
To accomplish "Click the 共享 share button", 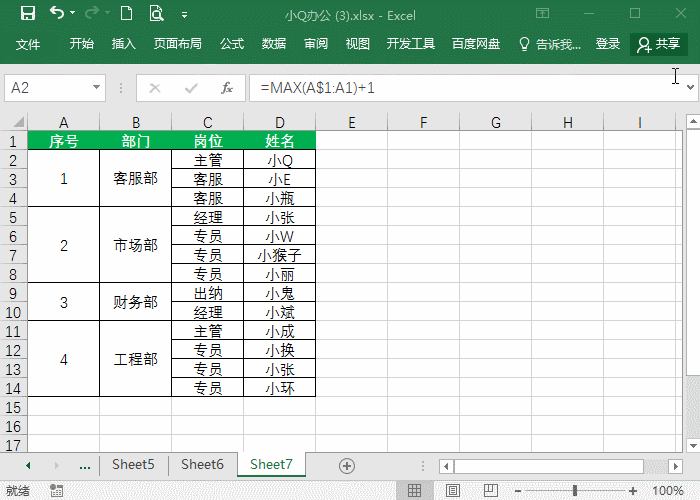I will click(658, 44).
